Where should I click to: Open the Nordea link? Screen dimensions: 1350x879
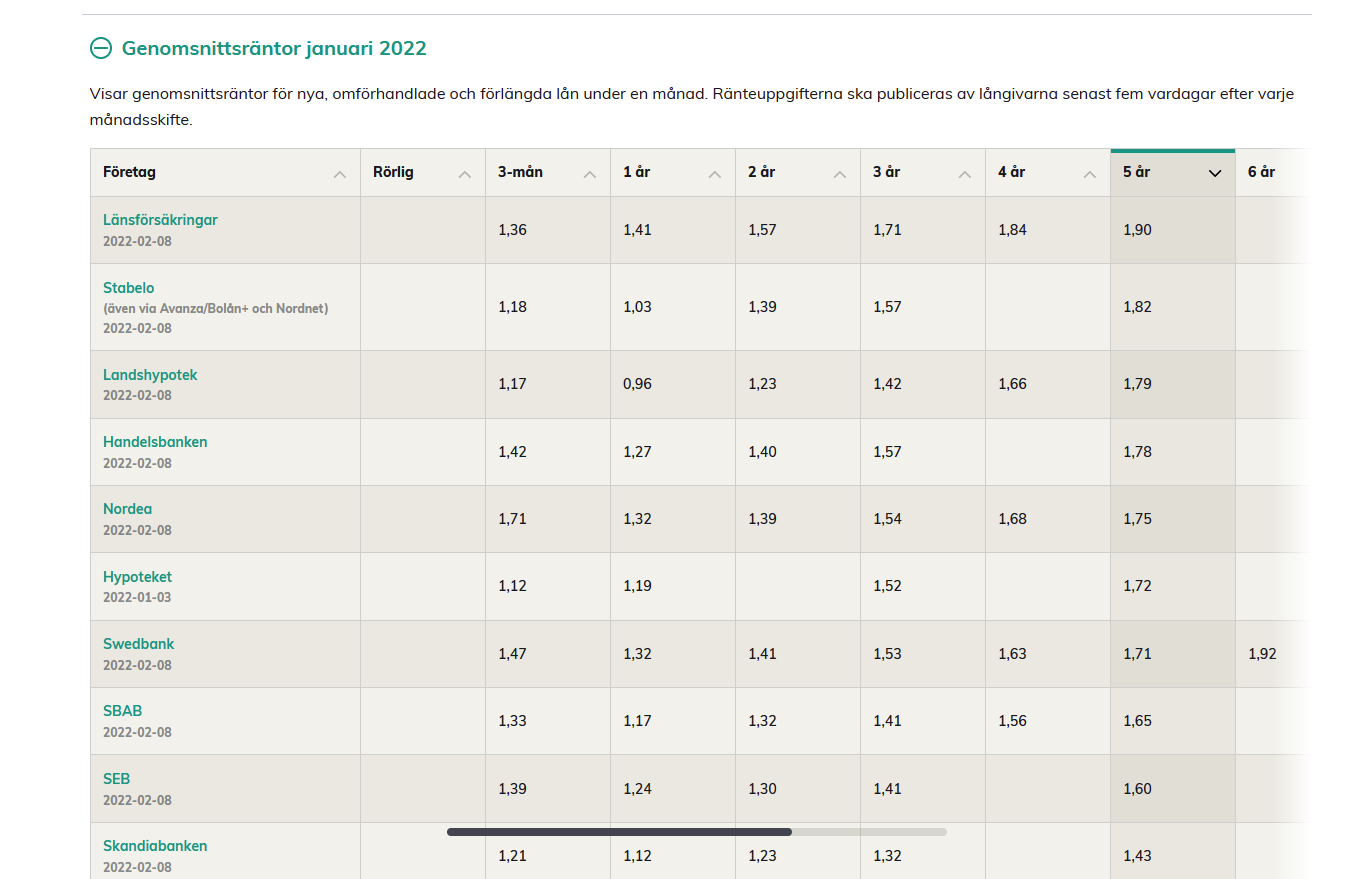pos(127,509)
